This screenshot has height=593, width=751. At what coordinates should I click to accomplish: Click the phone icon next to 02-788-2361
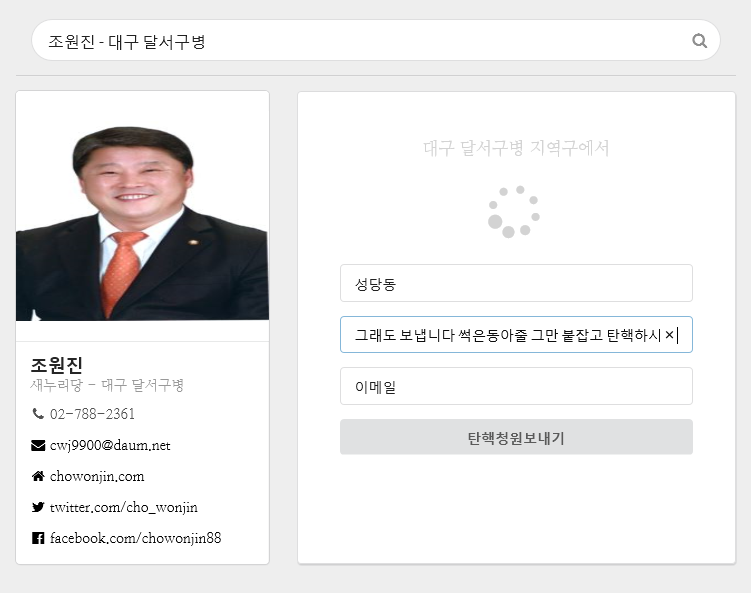[38, 413]
